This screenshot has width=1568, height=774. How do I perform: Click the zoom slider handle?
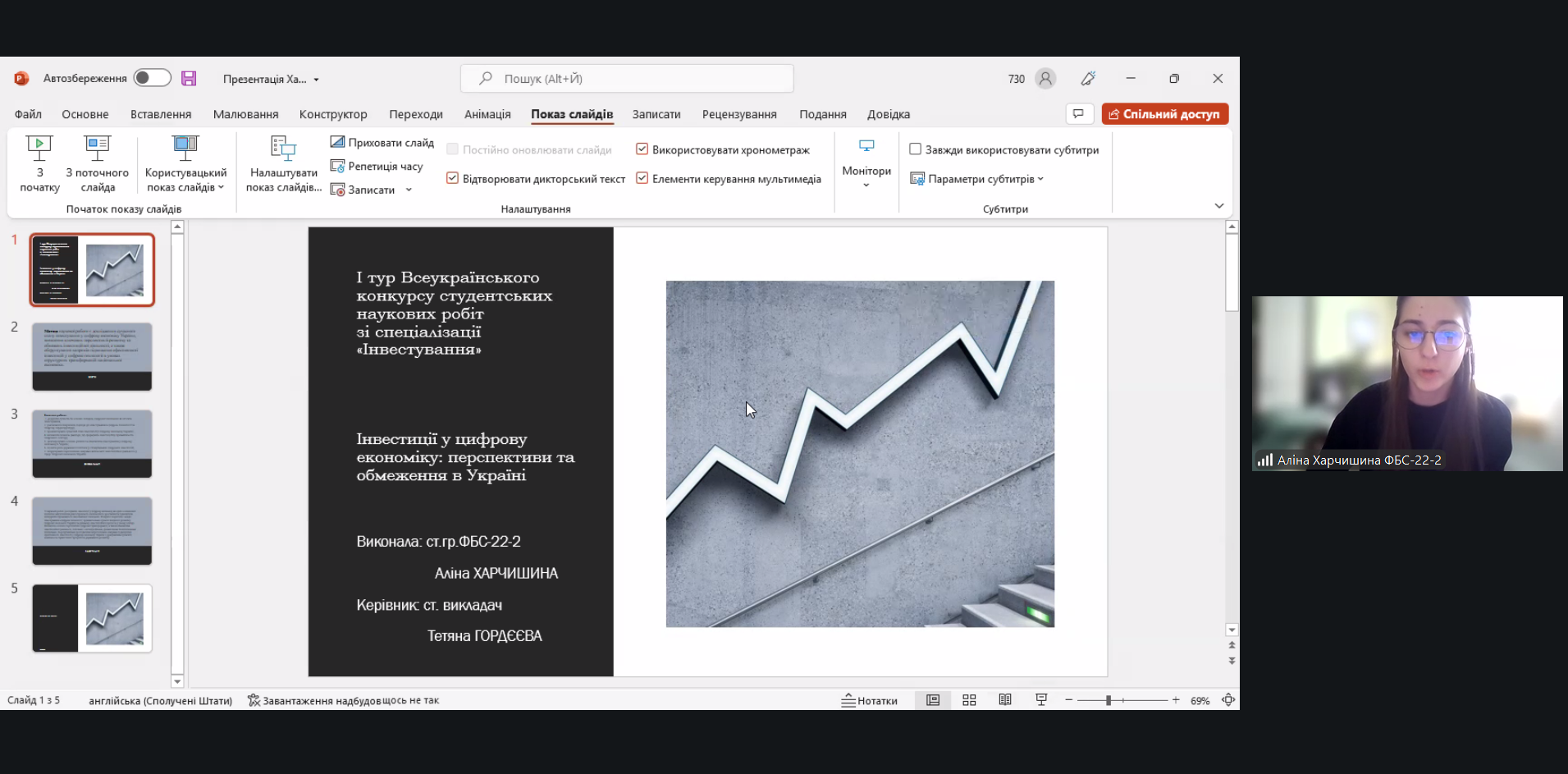coord(1109,700)
